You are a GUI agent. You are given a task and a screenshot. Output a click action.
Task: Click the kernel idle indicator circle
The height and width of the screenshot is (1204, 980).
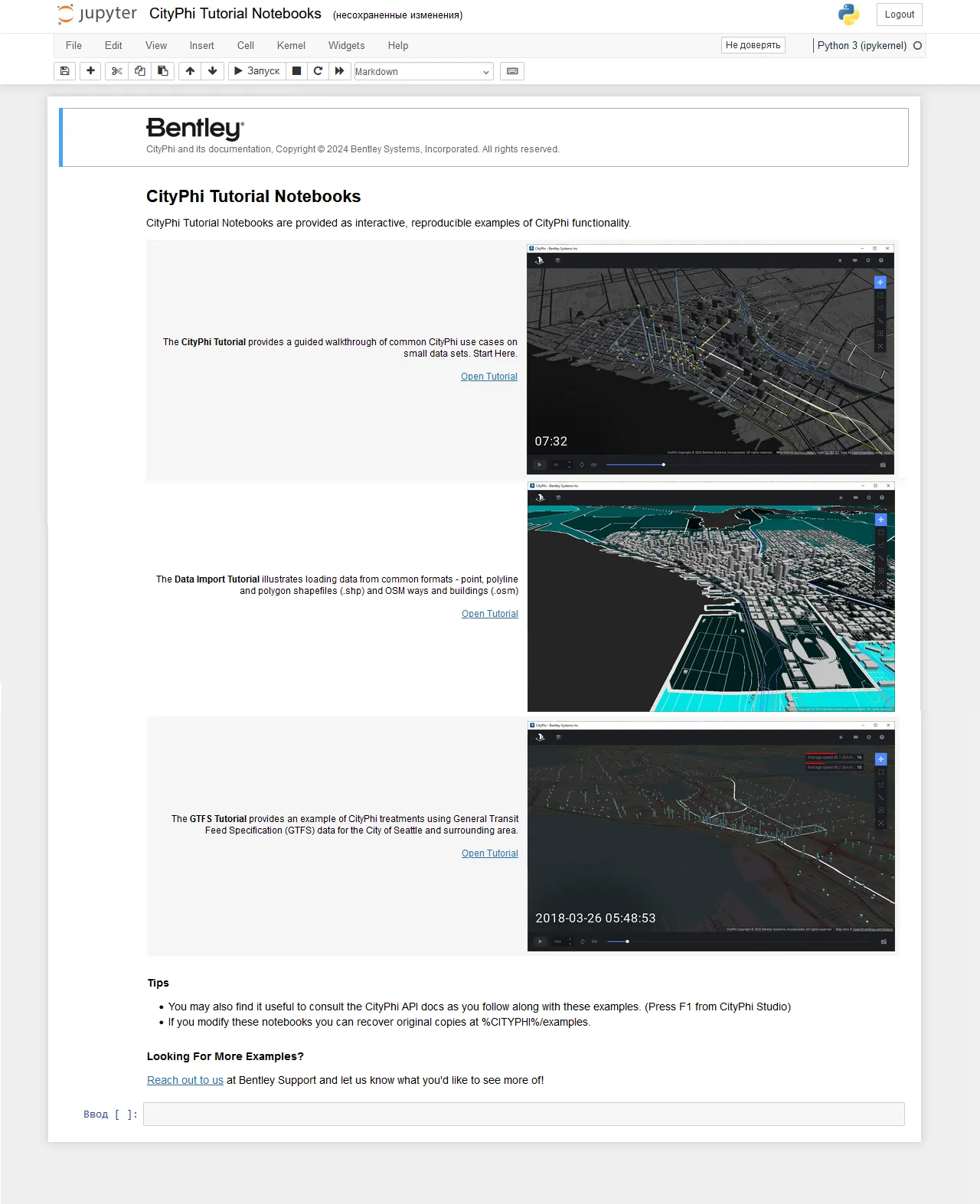917,46
